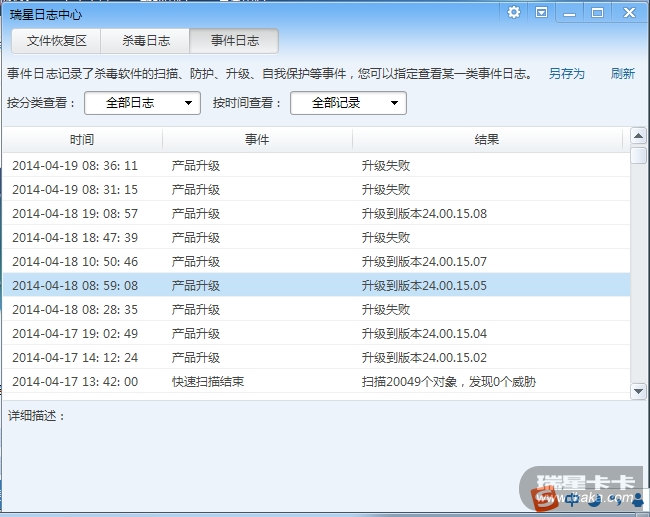Screen dimensions: 650x517
Task: Open settings gear in title bar
Action: tap(514, 12)
